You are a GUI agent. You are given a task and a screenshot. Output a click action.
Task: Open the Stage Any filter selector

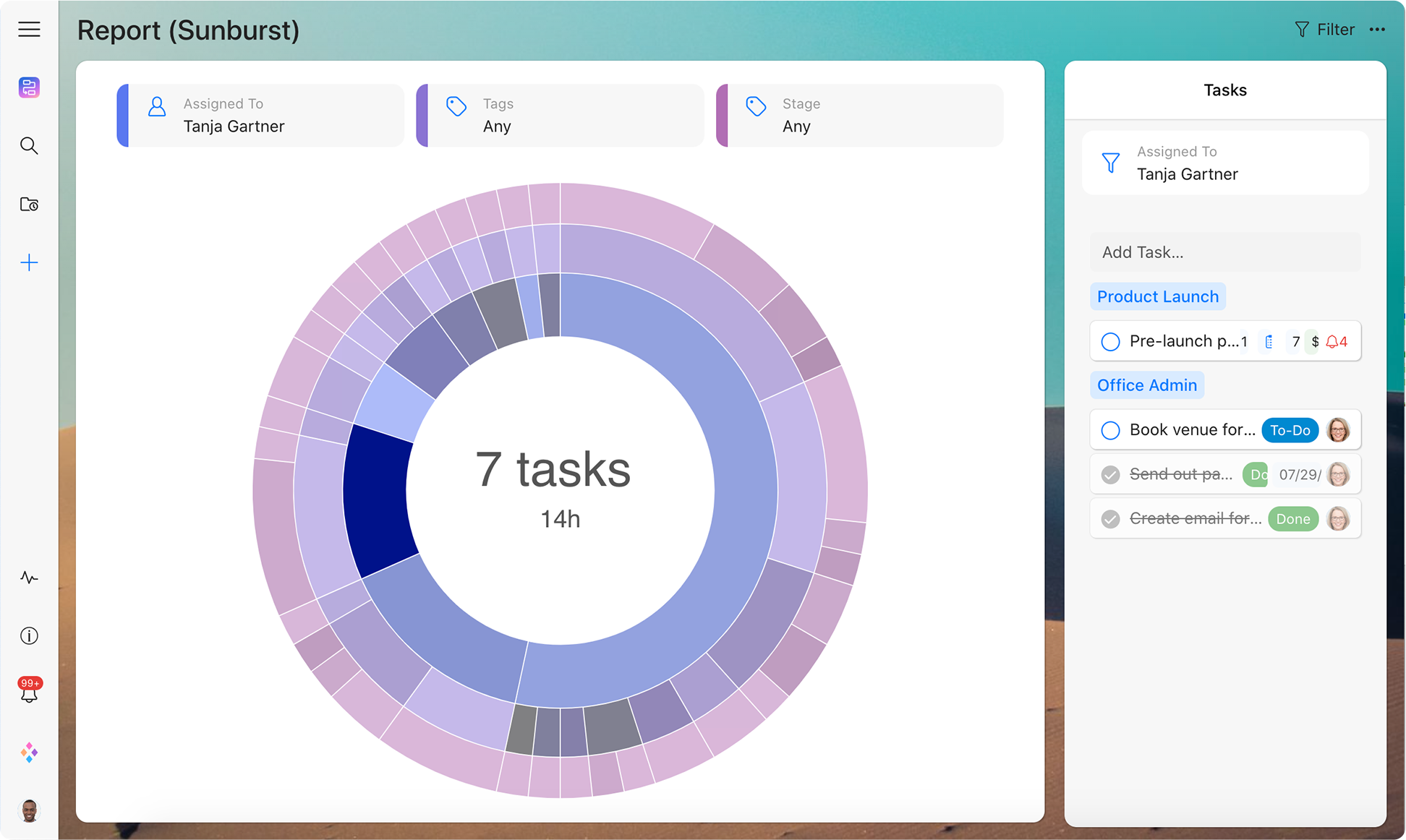[x=860, y=116]
